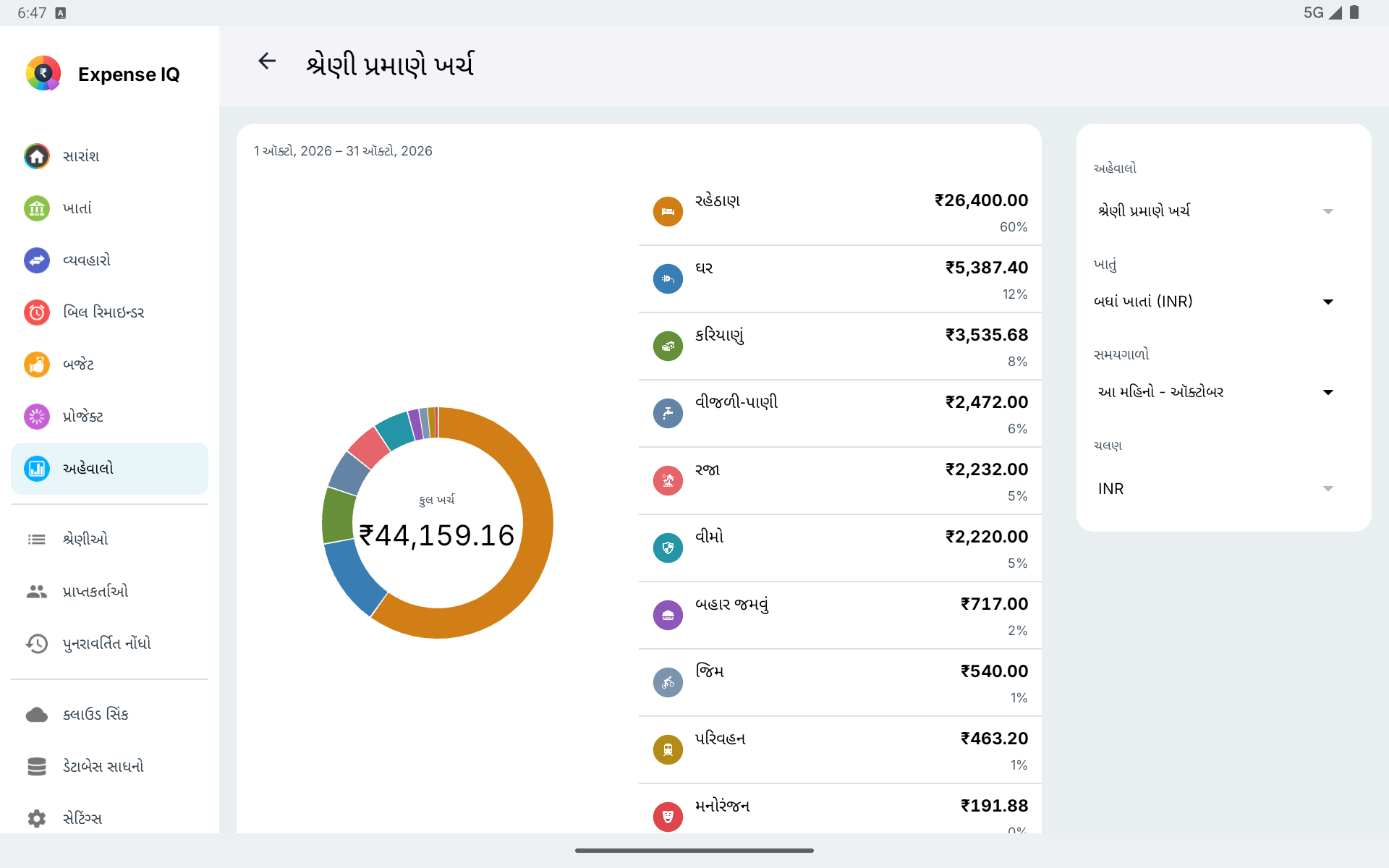The width and height of the screenshot is (1389, 868).
Task: Open the અહેવાલો report type dropdown
Action: [1215, 211]
